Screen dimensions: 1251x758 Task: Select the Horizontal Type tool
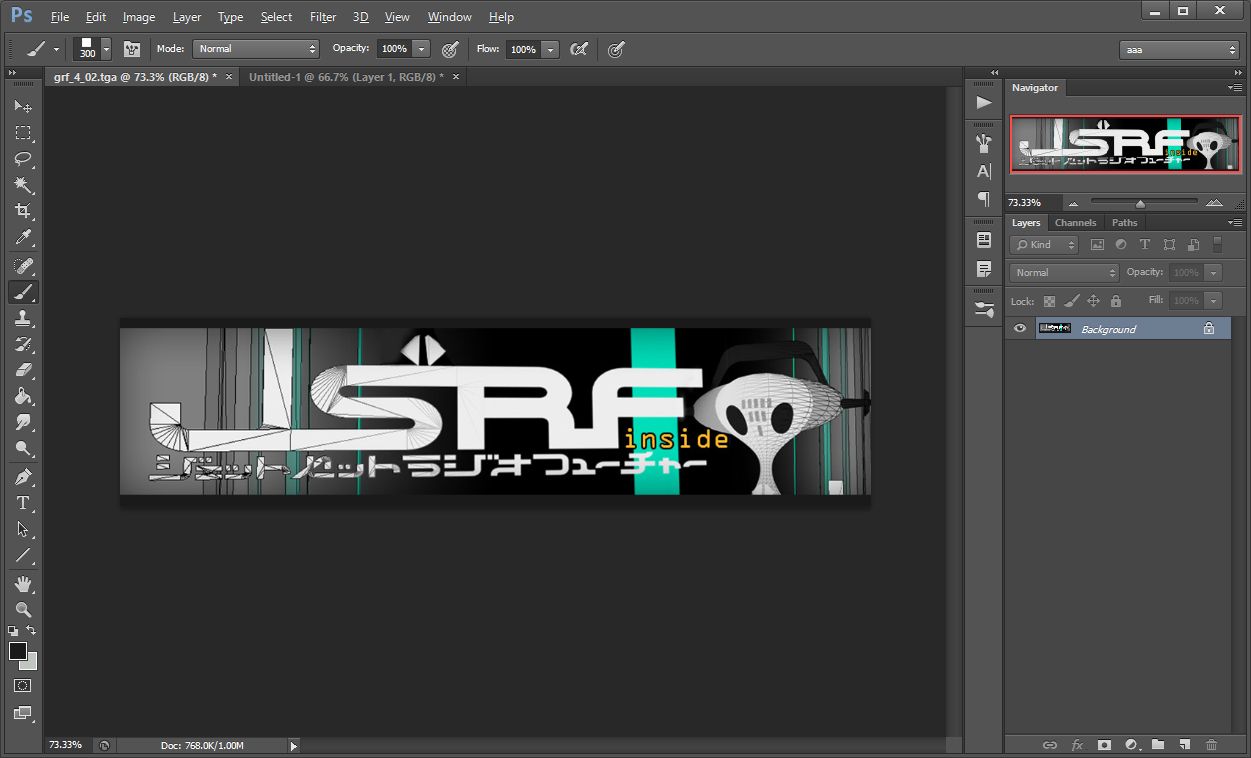[22, 503]
